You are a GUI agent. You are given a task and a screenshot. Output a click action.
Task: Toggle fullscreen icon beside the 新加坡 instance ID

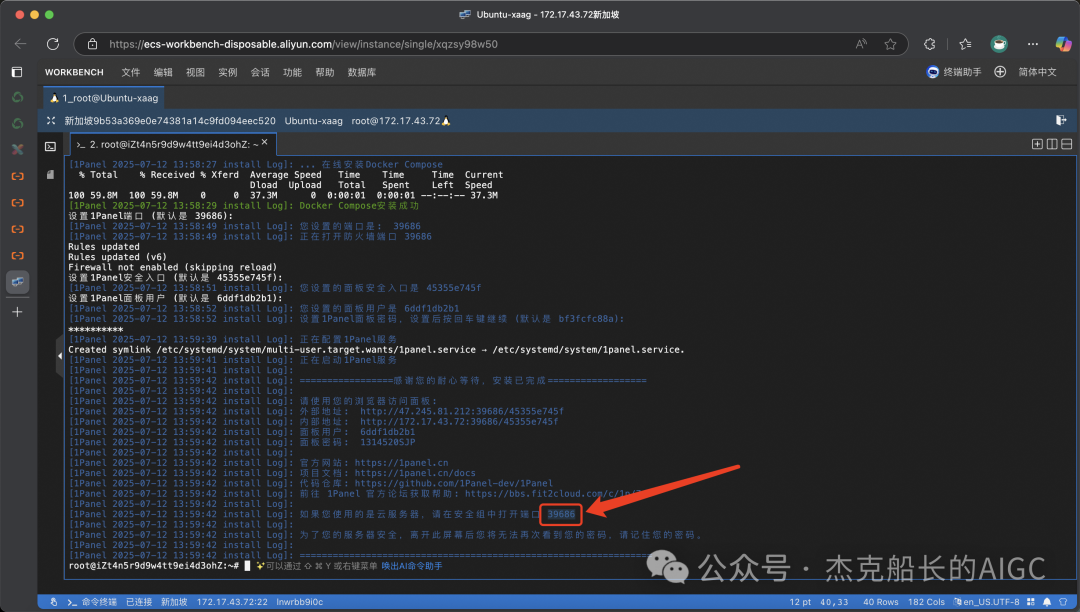tap(51, 120)
